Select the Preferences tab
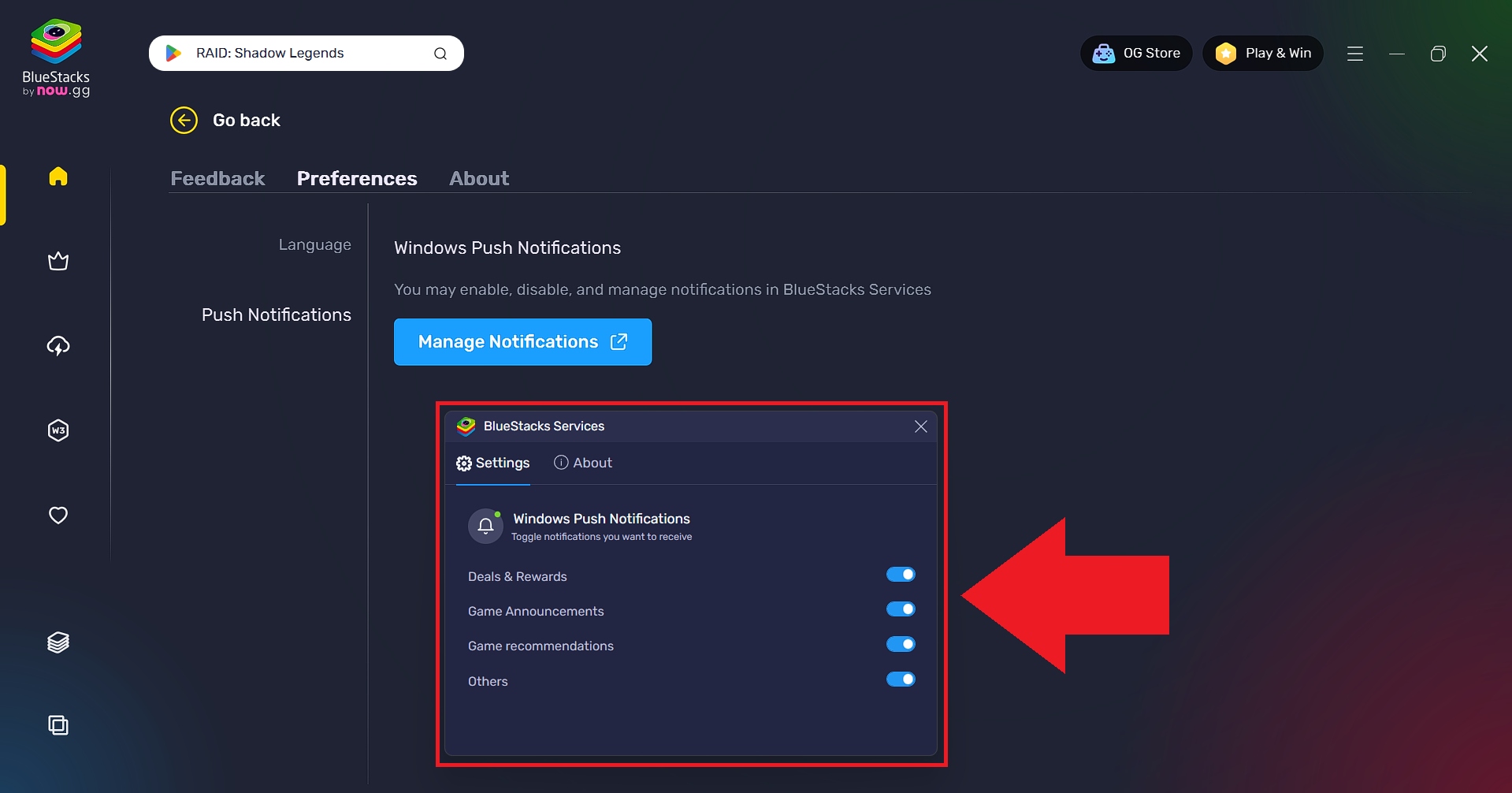 [357, 179]
